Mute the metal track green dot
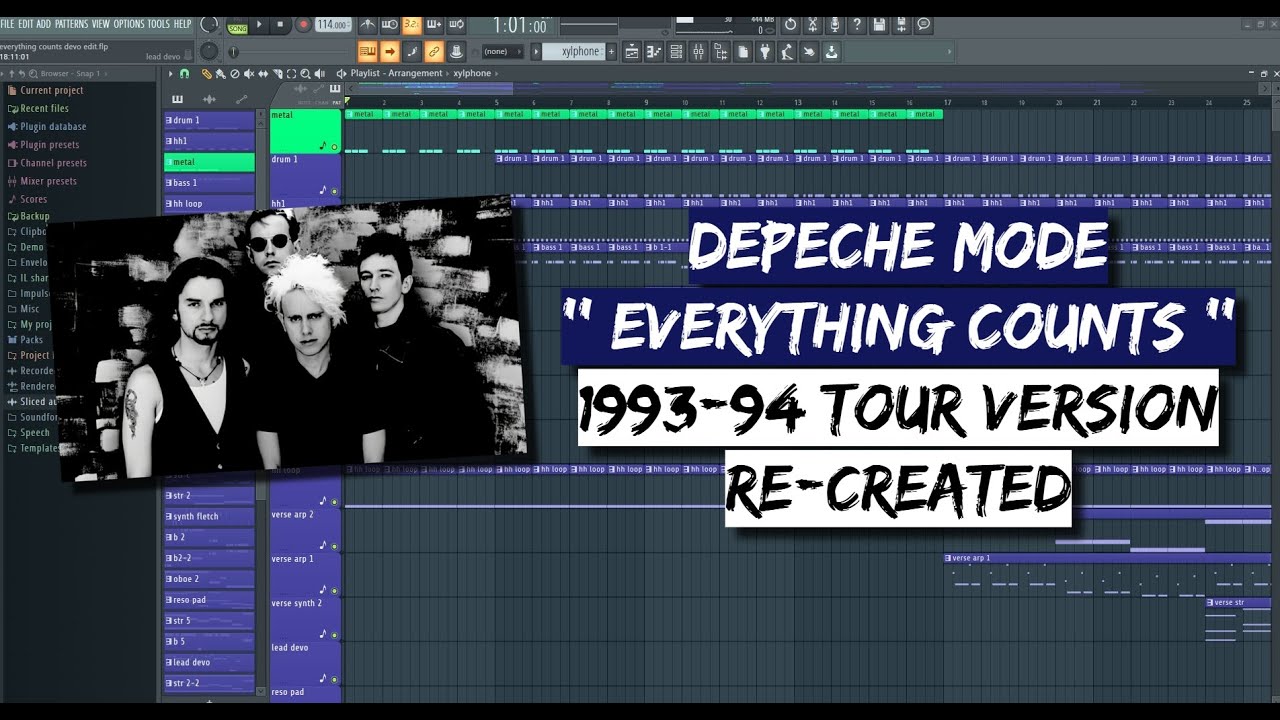Viewport: 1280px width, 720px height. [334, 148]
